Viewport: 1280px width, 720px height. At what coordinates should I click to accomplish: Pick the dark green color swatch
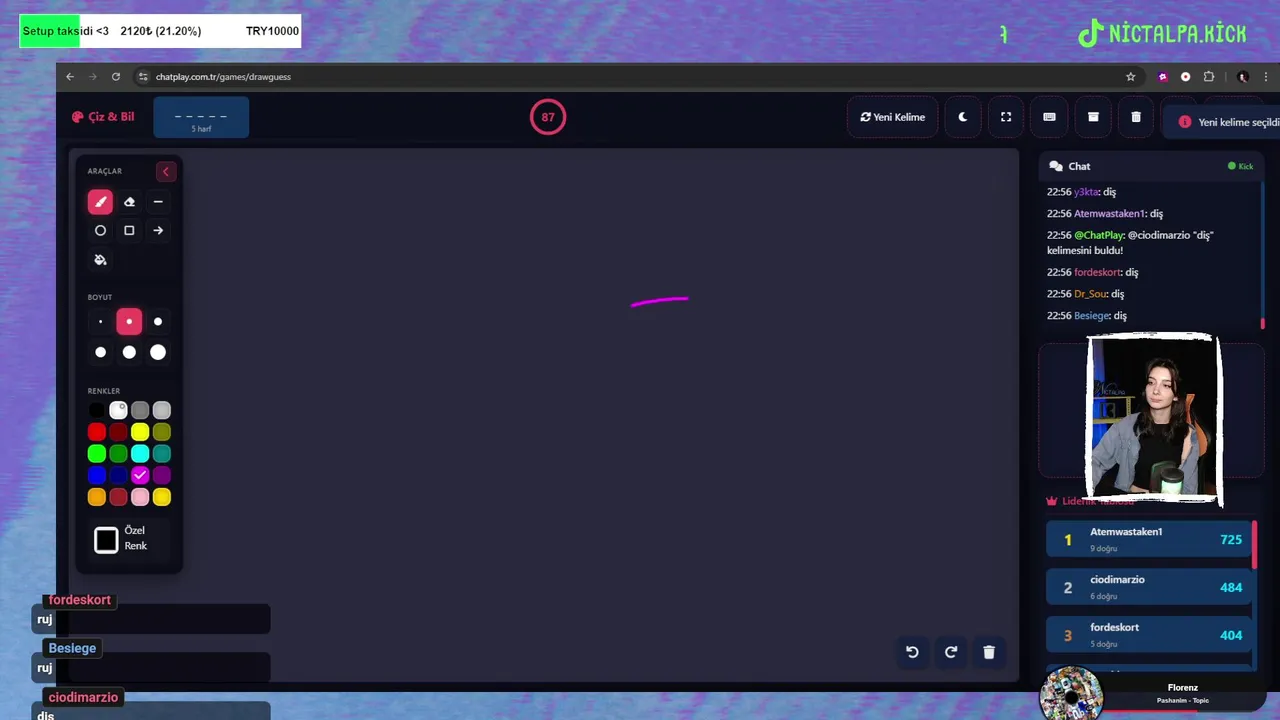pyautogui.click(x=118, y=454)
